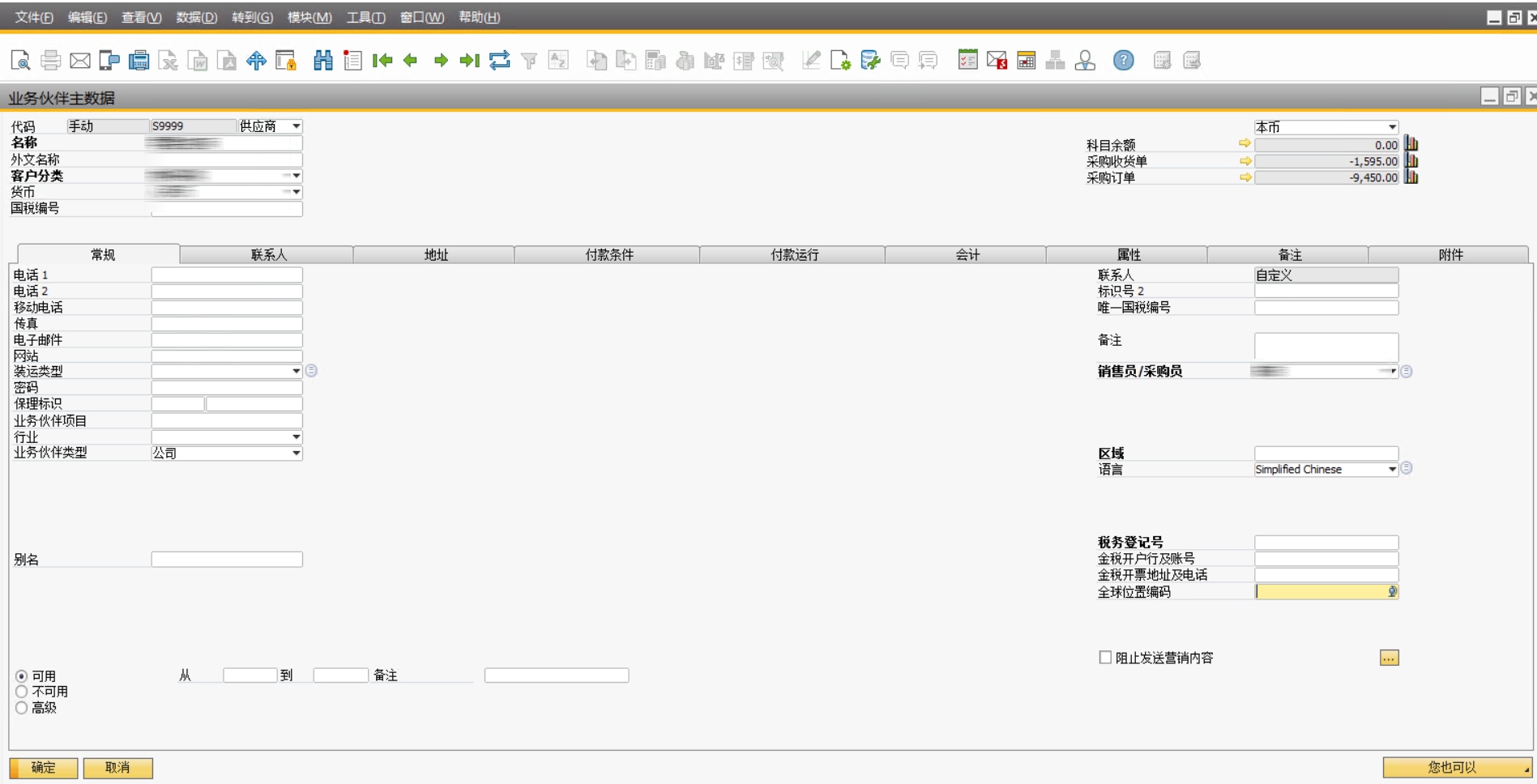Click the Sort A-Z icon
The width and height of the screenshot is (1537, 784).
click(x=558, y=60)
